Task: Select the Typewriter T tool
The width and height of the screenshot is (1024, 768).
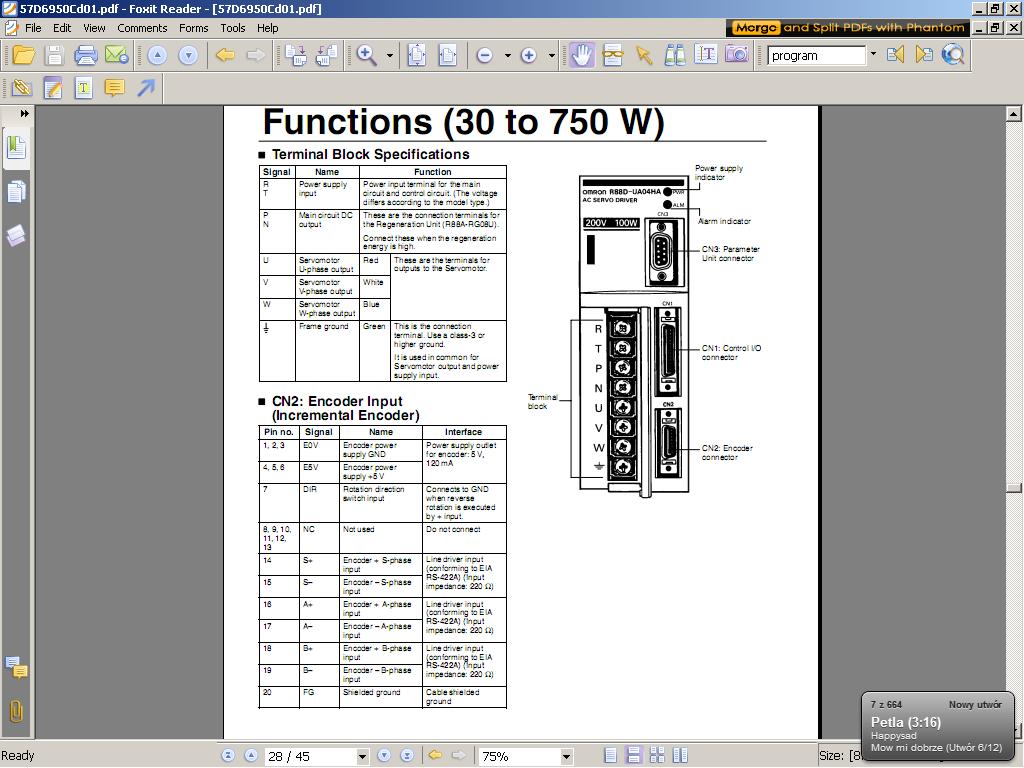Action: [84, 88]
